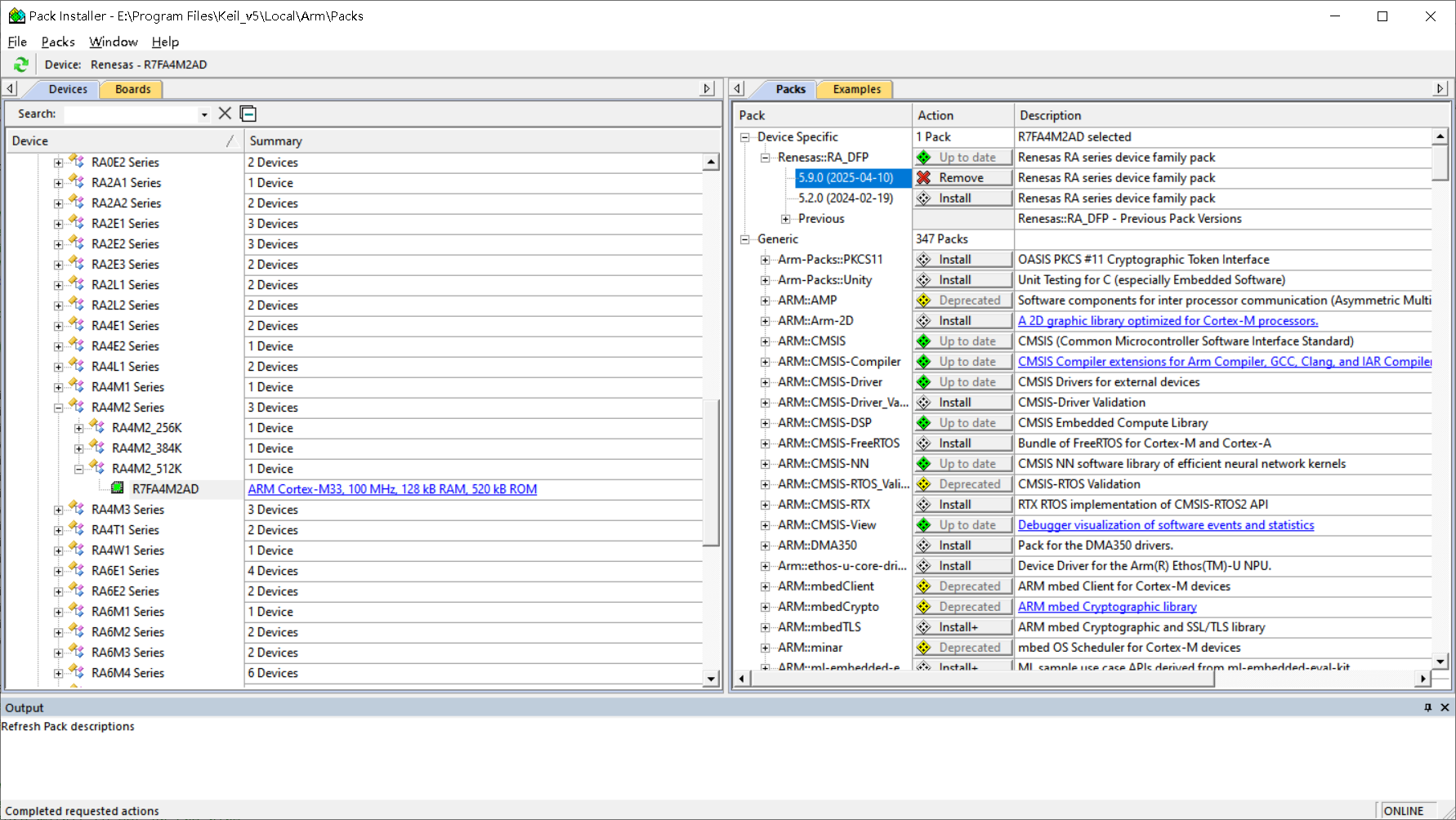
Task: Install the 5.2.0 (2024-02-19) pack version
Action: [x=962, y=198]
